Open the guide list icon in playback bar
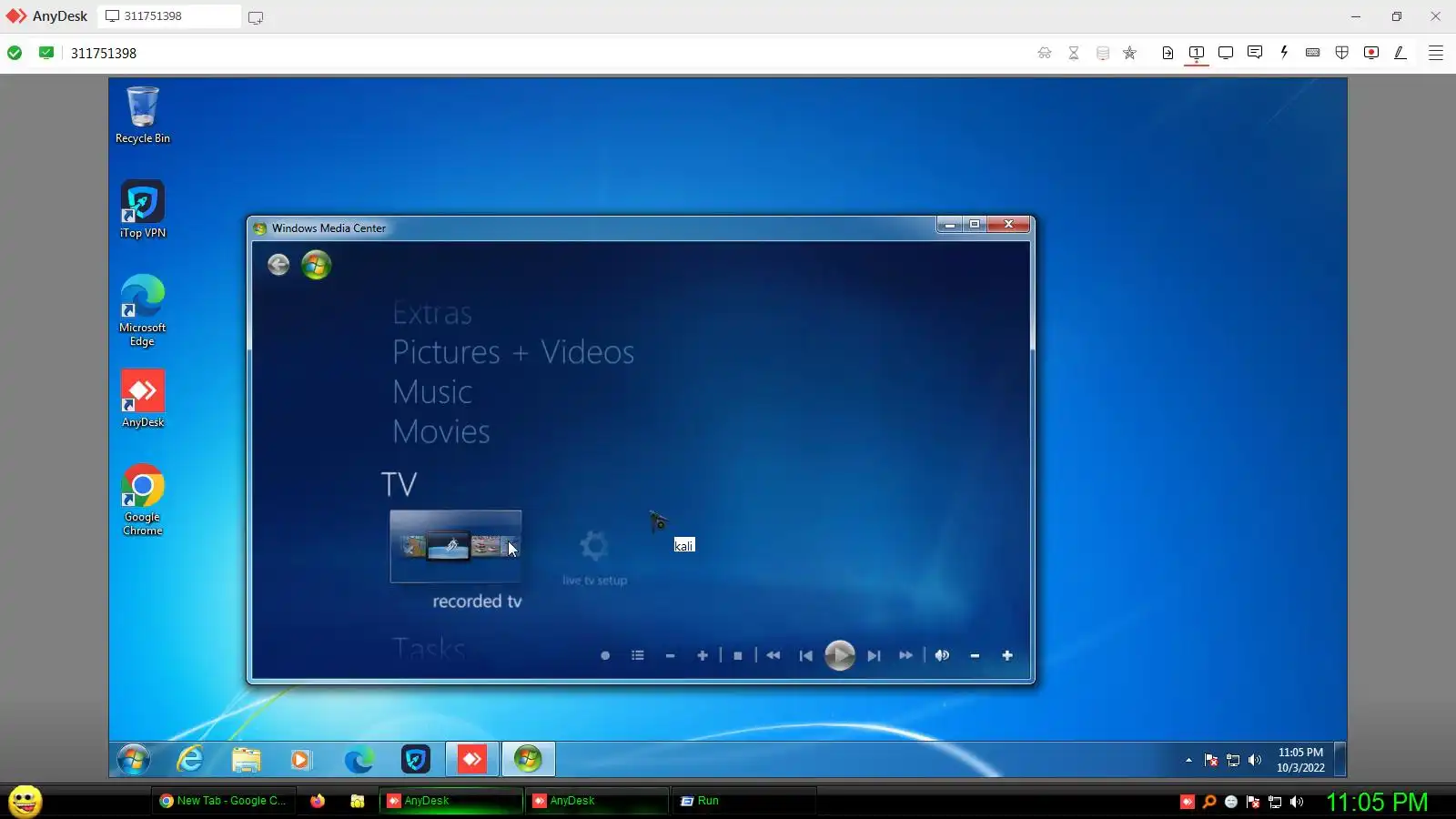 pyautogui.click(x=638, y=655)
